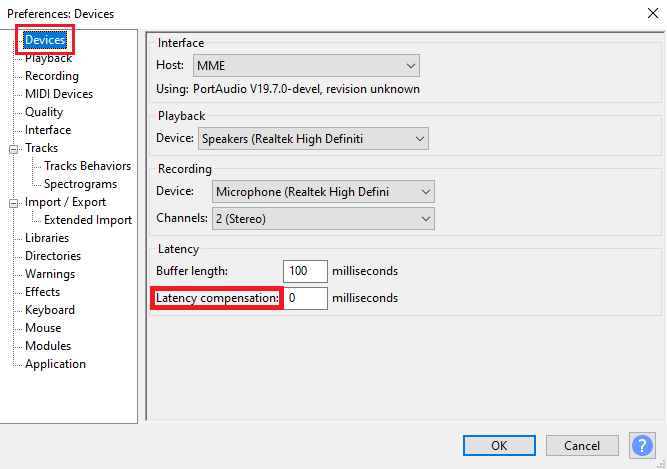This screenshot has height=469, width=667.
Task: Select Devices in the preferences tree
Action: point(45,40)
